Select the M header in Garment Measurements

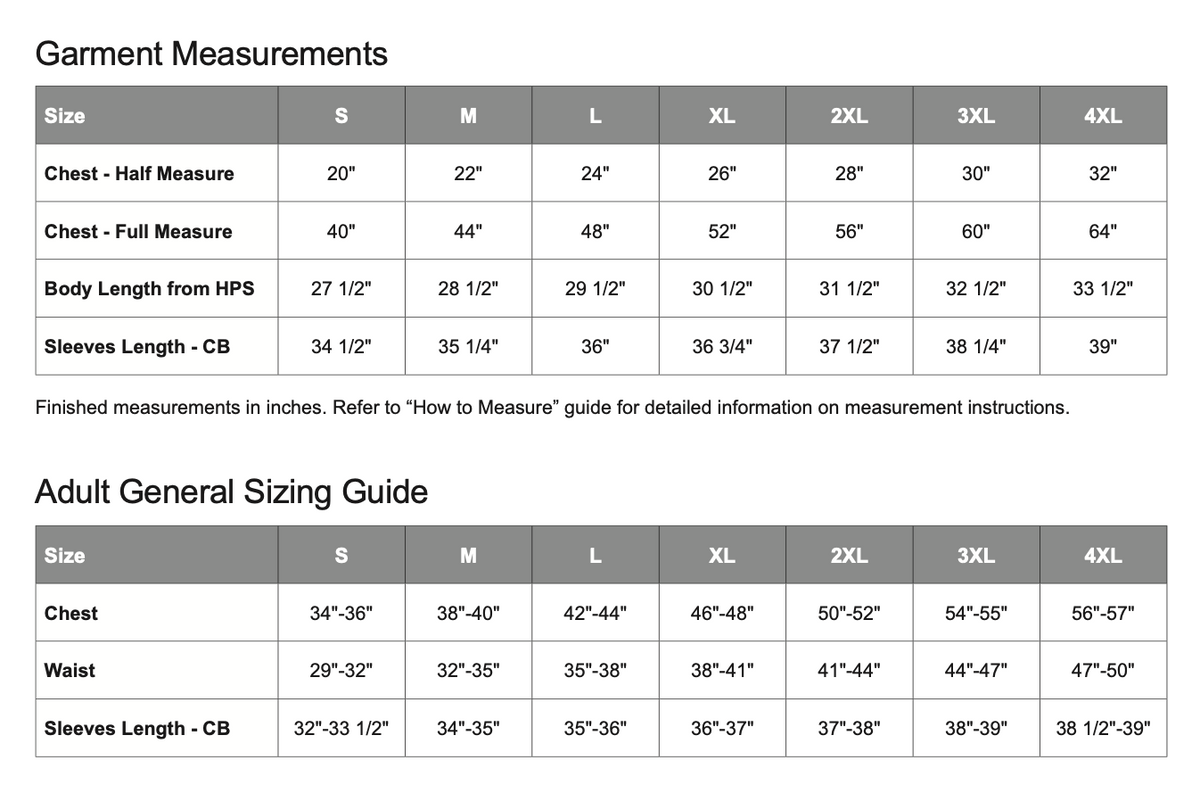point(468,116)
